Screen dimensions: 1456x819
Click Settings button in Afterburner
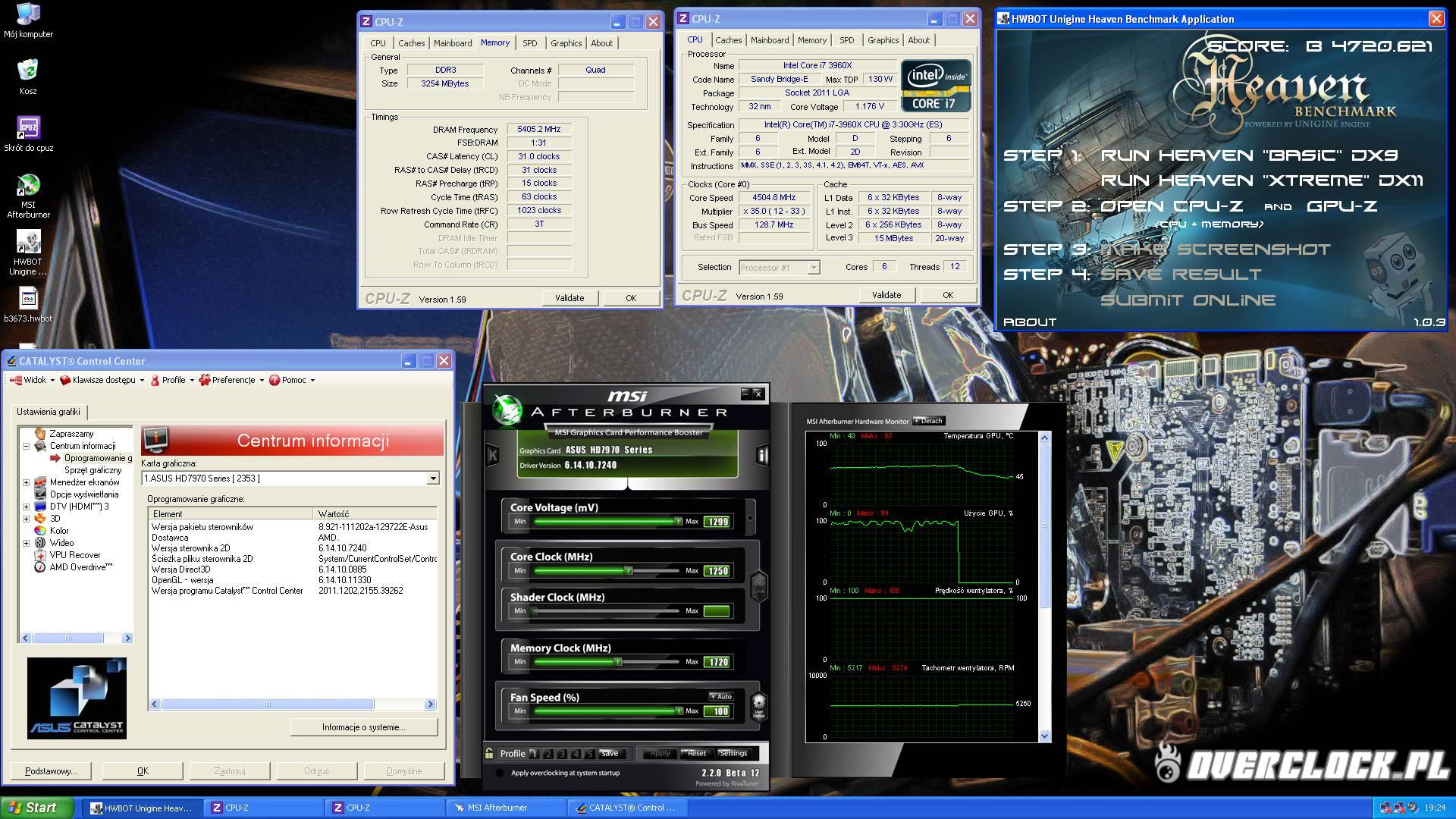click(733, 753)
